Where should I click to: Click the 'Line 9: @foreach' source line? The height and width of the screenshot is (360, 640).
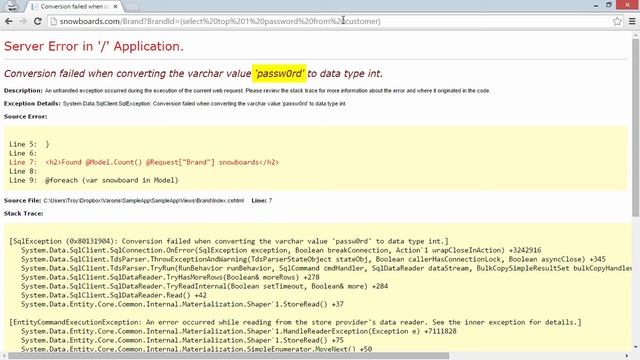point(94,180)
